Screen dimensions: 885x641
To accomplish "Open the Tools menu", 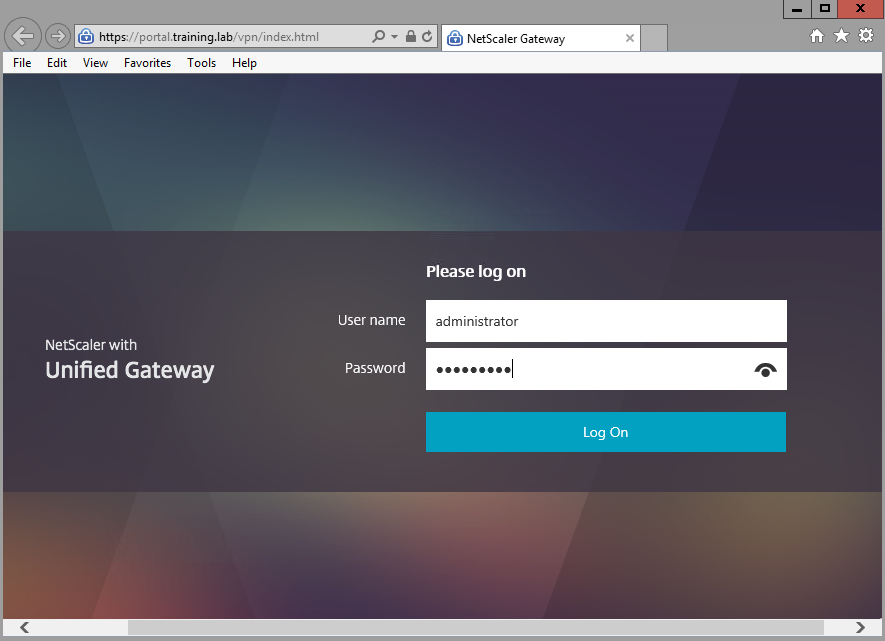I will coord(201,63).
